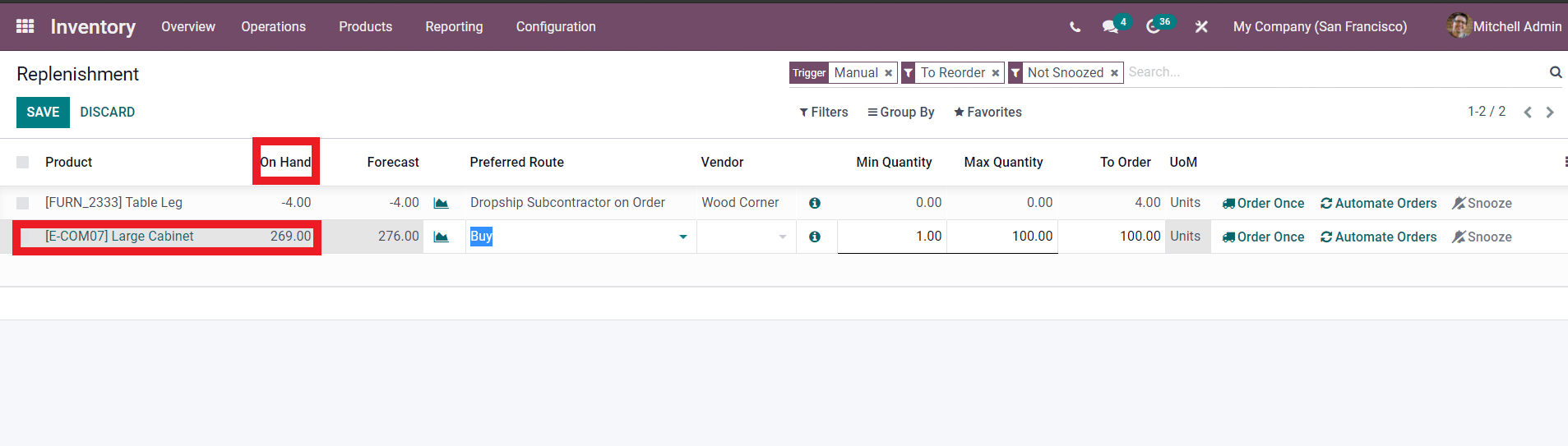Image resolution: width=1568 pixels, height=446 pixels.
Task: Remove the Manual trigger filter tag
Action: click(888, 73)
